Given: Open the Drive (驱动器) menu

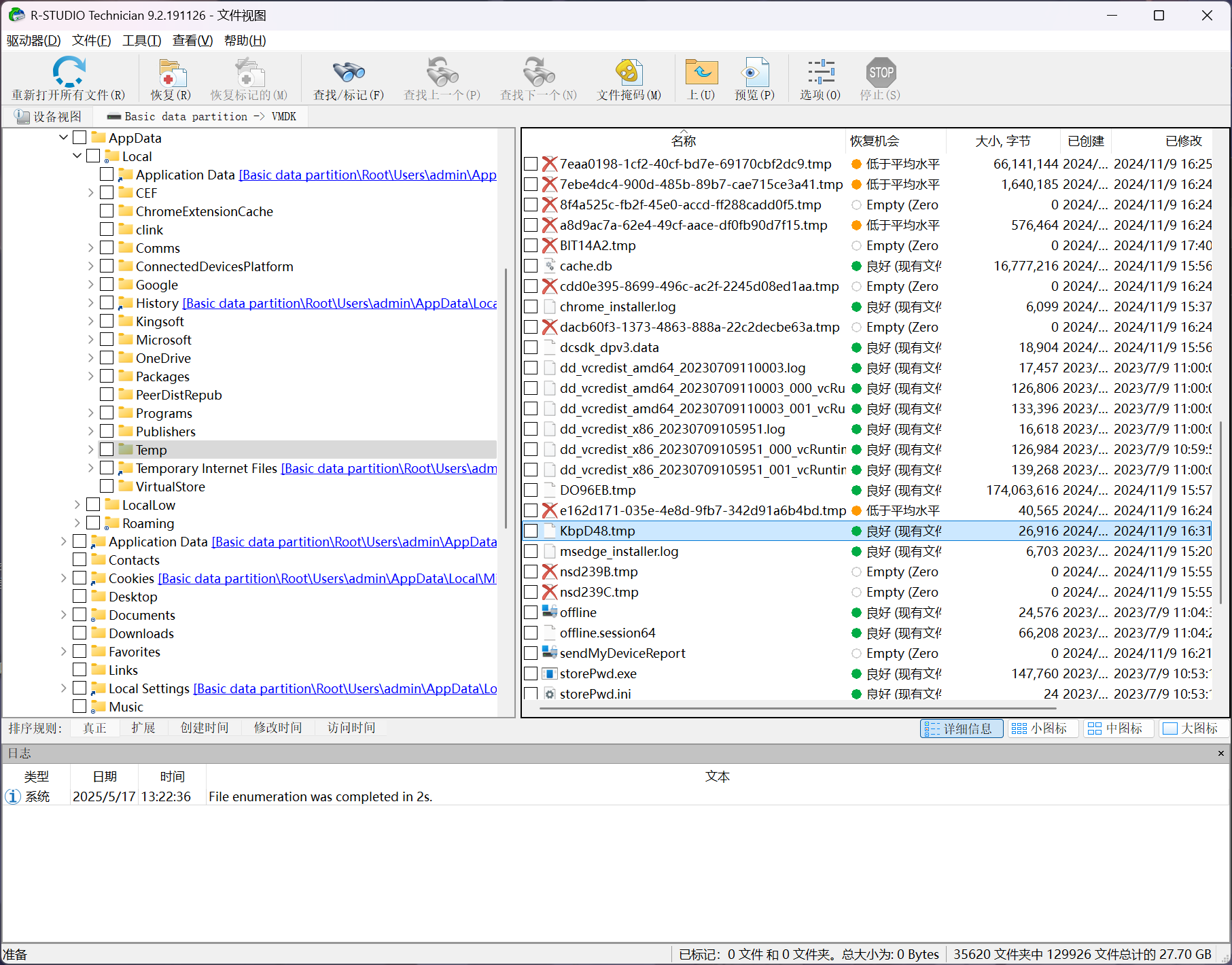Looking at the screenshot, I should pyautogui.click(x=33, y=40).
